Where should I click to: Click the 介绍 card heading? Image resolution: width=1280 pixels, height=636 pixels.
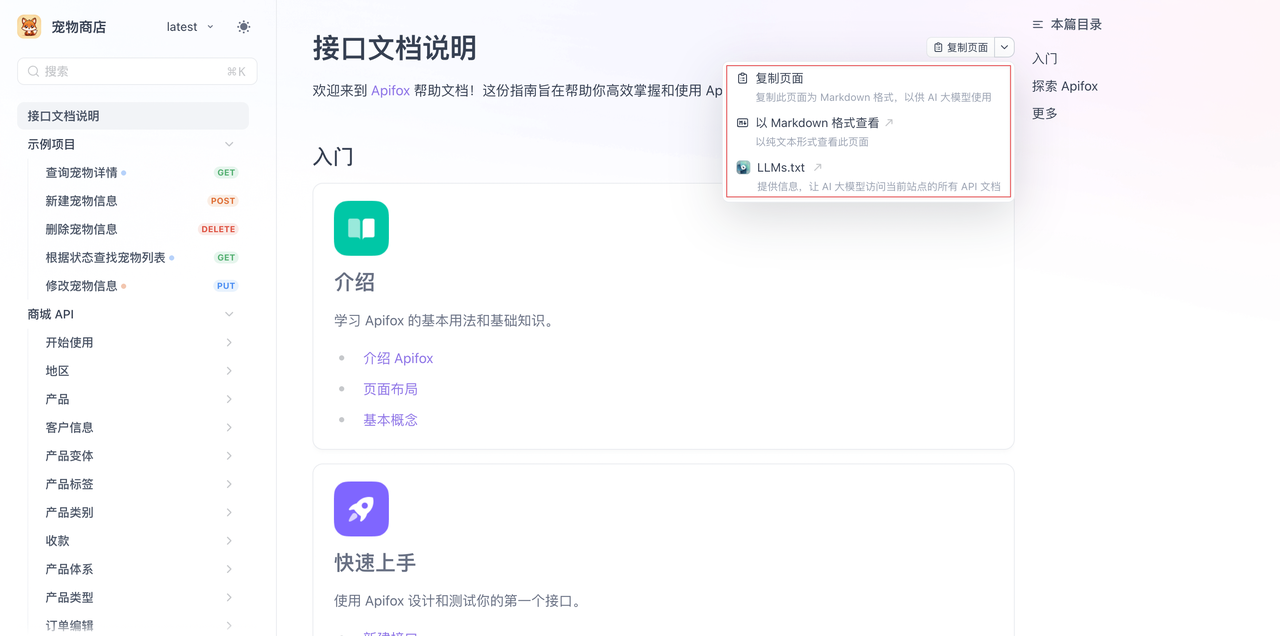354,282
